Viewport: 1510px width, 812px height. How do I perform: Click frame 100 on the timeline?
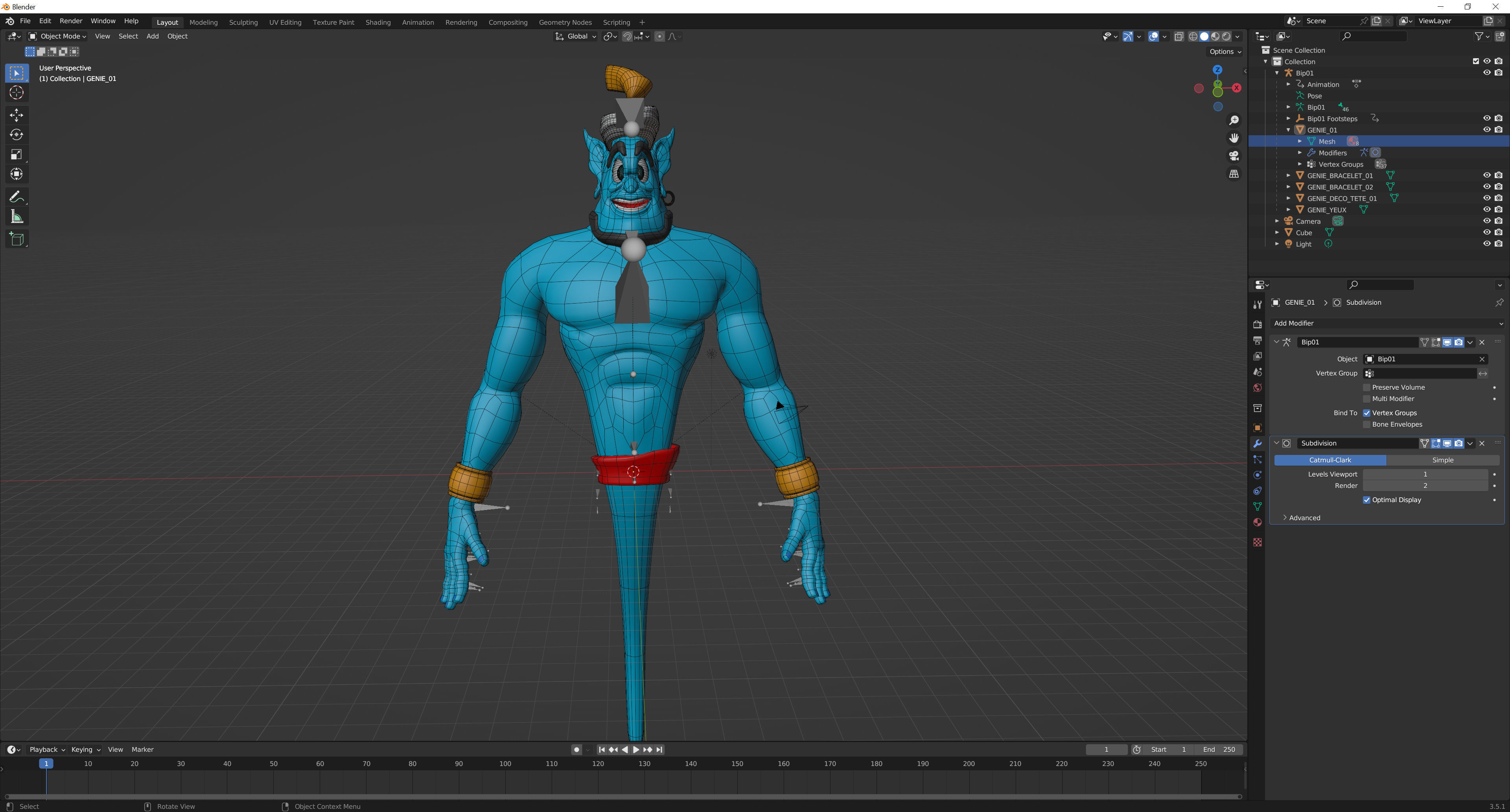(x=505, y=764)
